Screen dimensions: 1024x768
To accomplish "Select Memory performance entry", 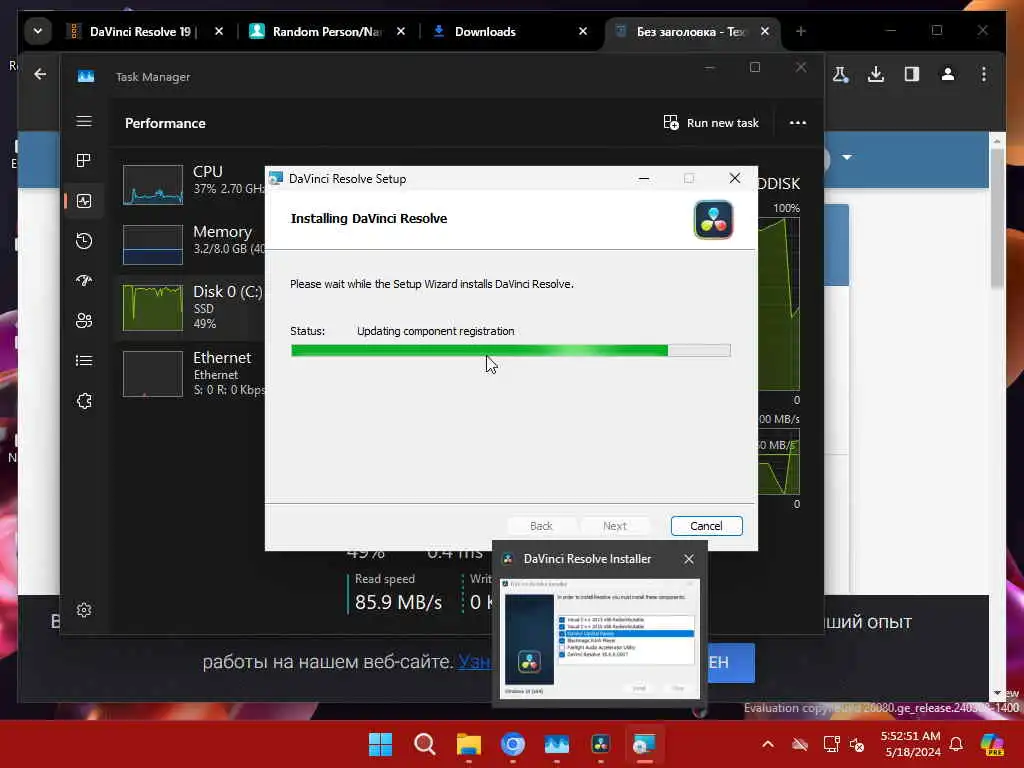I will pos(192,244).
